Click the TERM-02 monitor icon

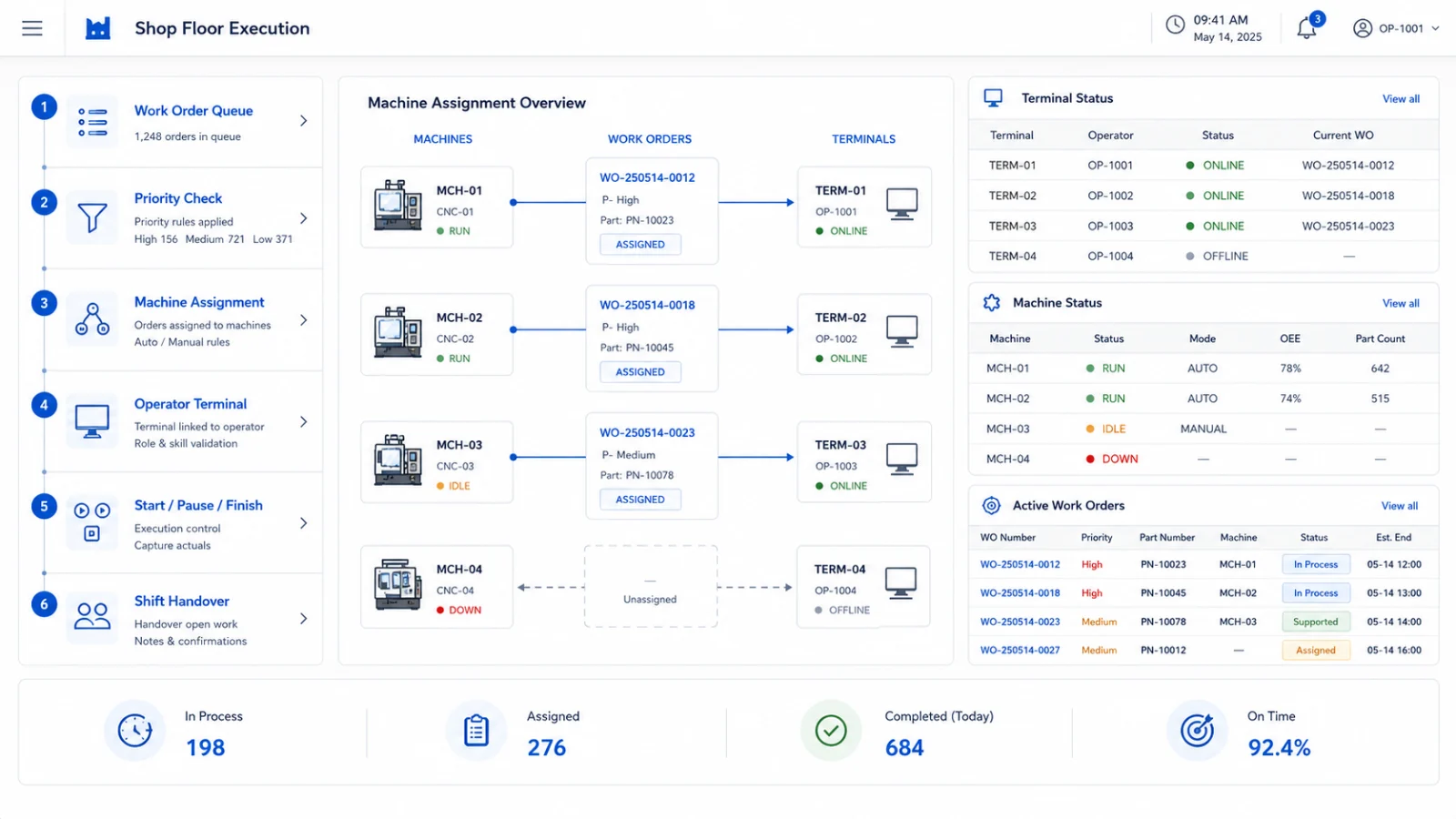pos(902,331)
